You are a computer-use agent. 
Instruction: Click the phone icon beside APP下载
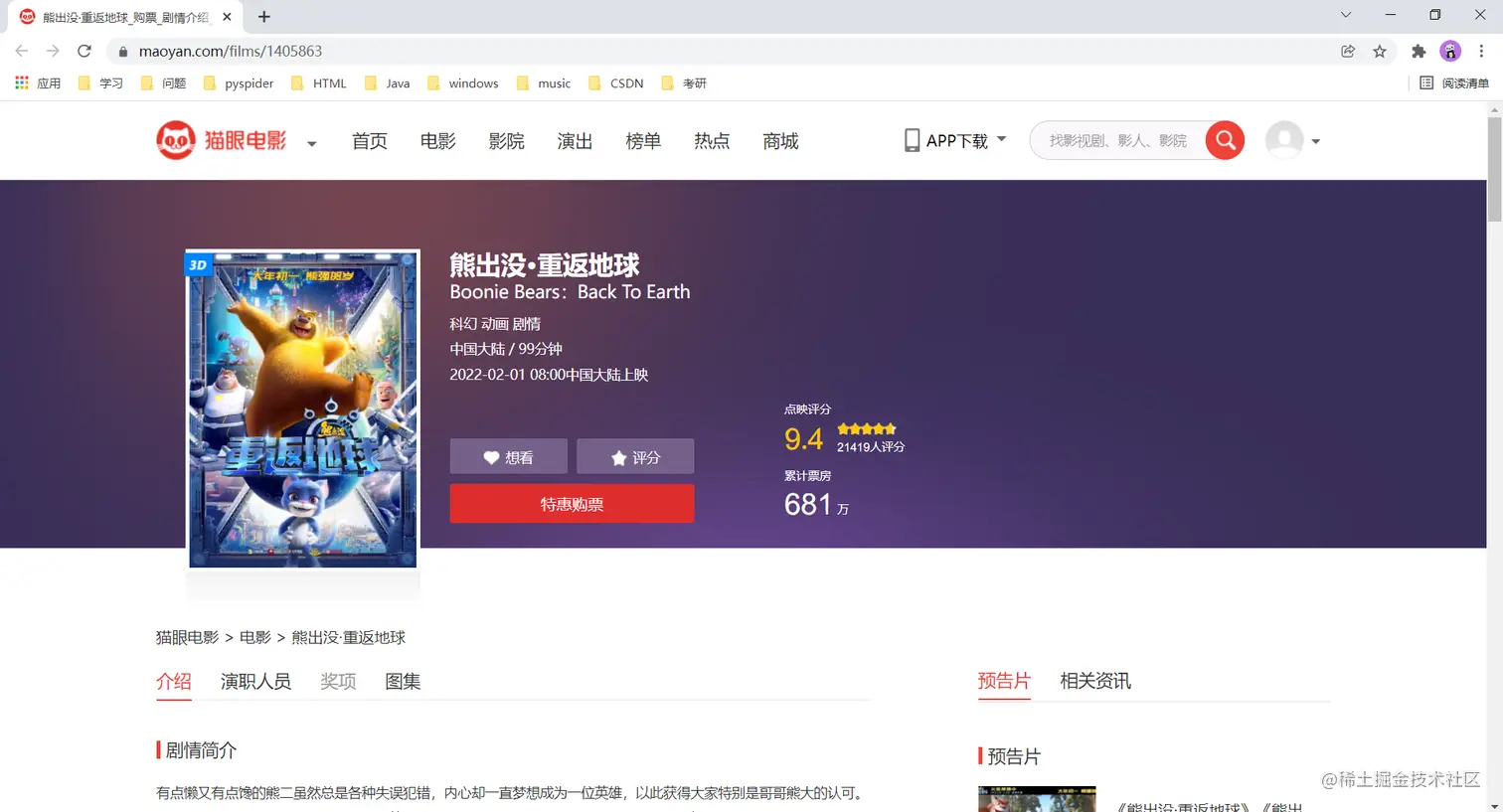click(912, 140)
